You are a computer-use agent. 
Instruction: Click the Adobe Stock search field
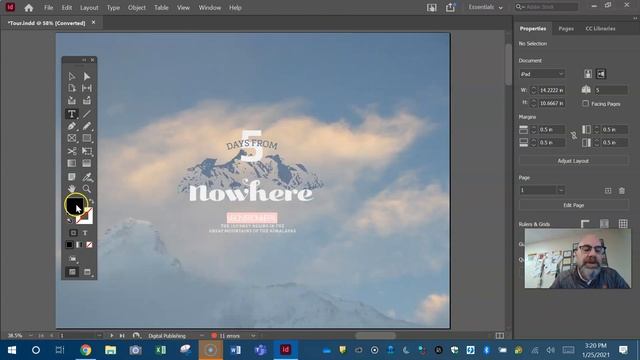547,7
